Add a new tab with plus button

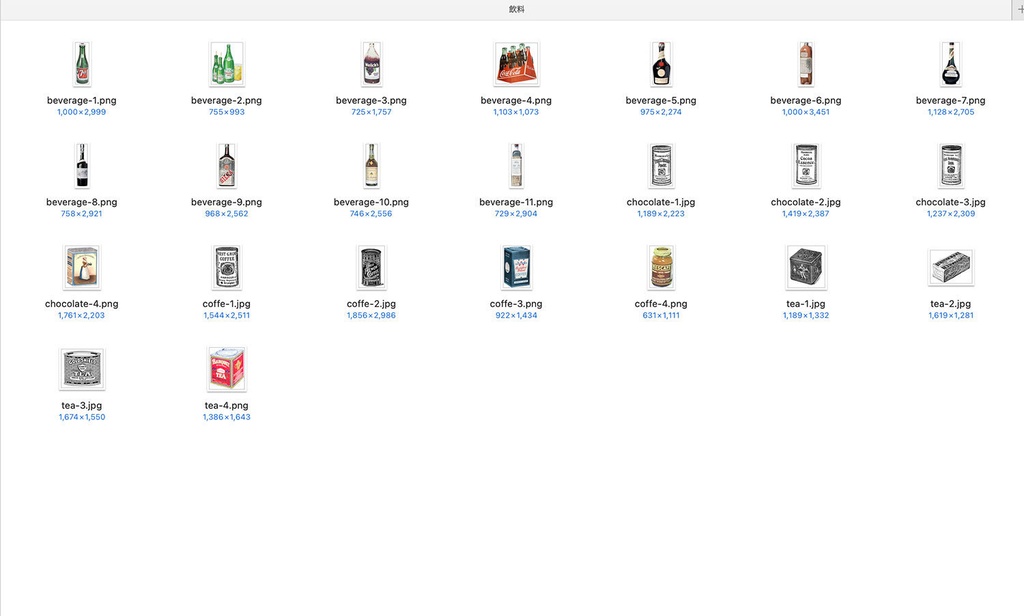tap(1019, 9)
